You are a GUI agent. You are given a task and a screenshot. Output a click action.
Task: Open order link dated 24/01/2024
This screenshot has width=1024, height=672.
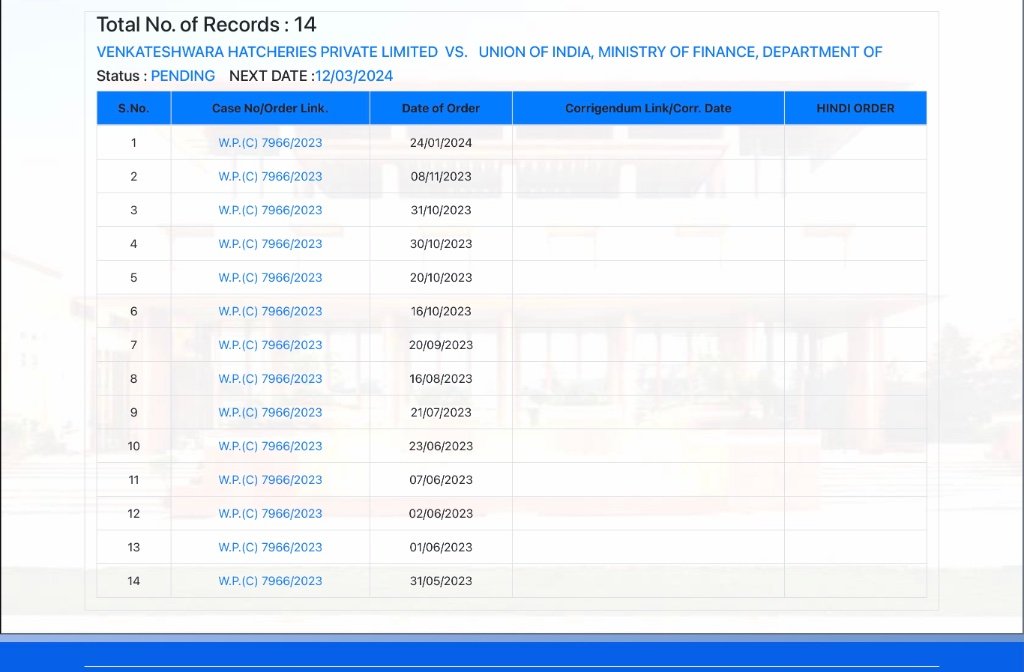(x=270, y=143)
